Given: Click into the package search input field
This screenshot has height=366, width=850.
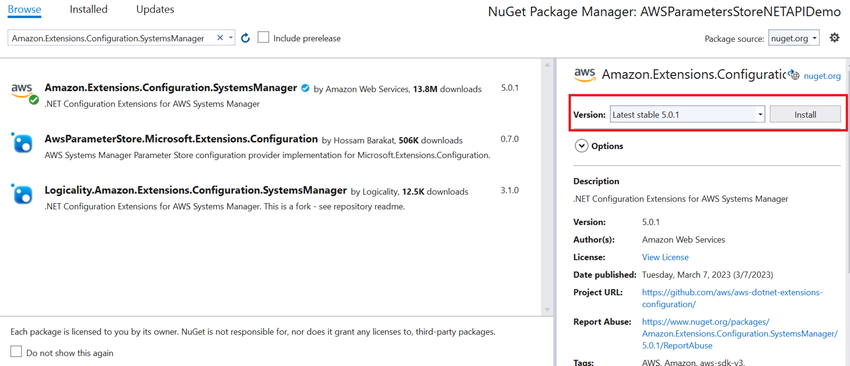Looking at the screenshot, I should point(113,38).
